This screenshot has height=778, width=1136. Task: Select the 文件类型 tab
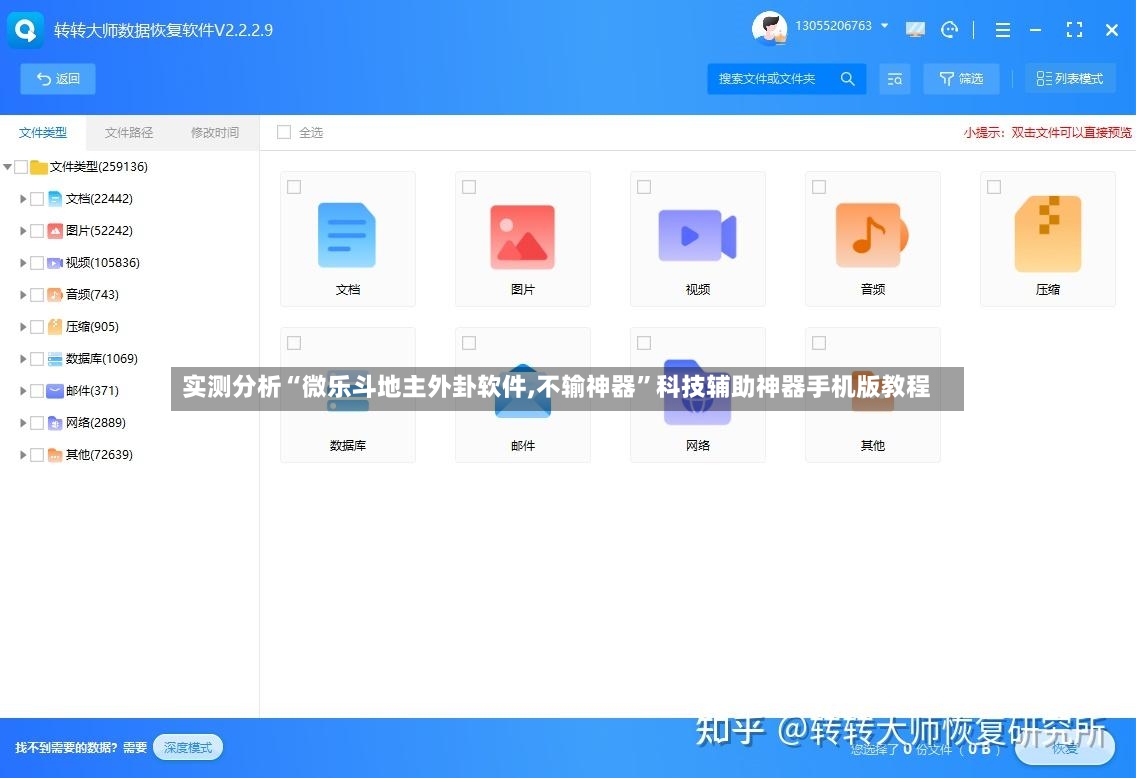tap(43, 133)
